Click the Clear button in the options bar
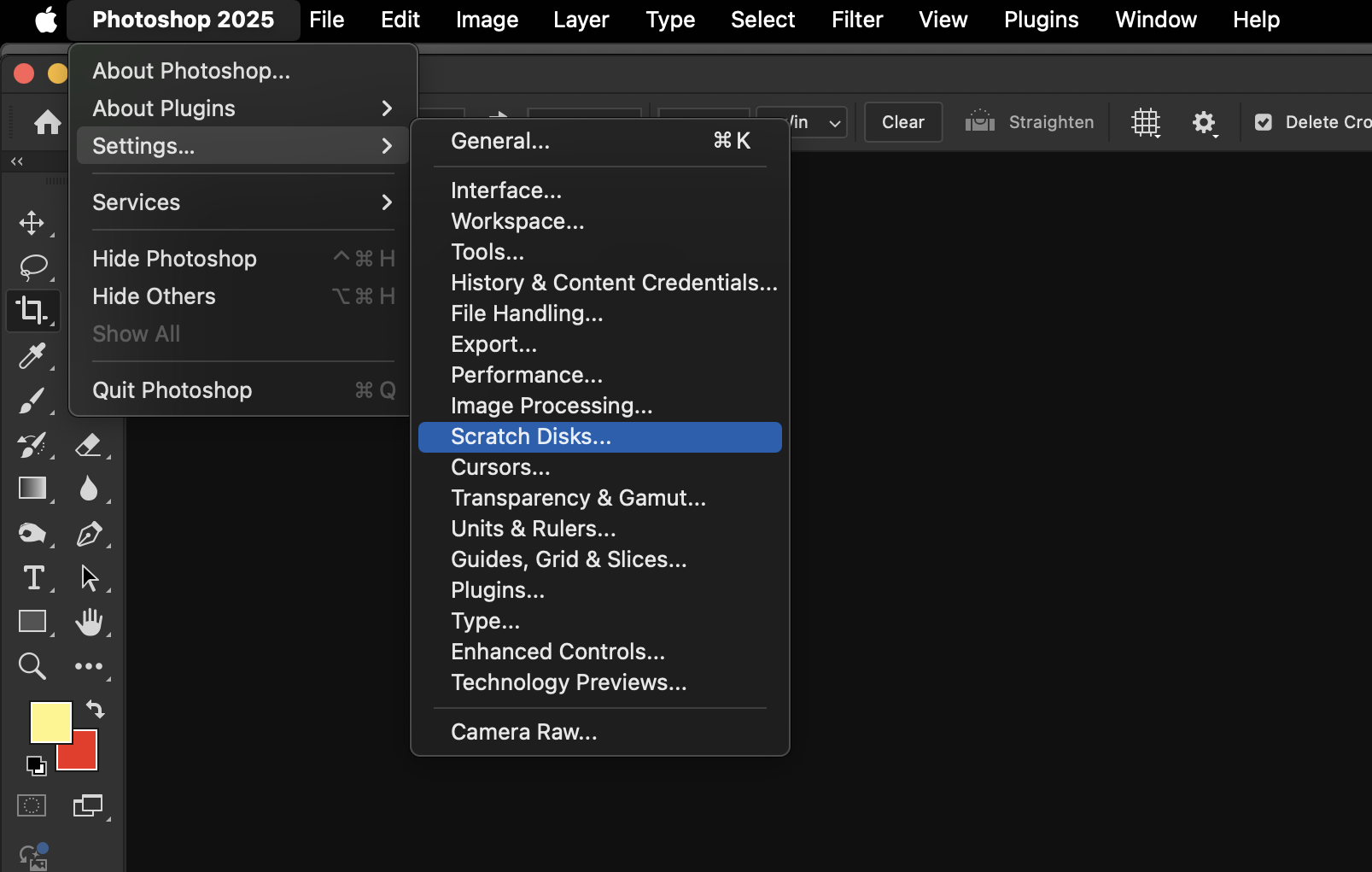 902,122
